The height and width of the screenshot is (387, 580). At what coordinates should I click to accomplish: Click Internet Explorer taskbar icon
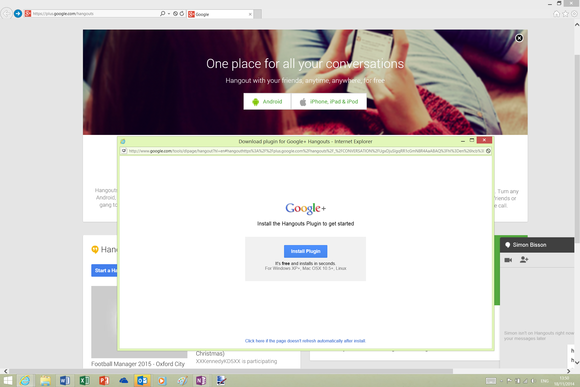pos(25,380)
